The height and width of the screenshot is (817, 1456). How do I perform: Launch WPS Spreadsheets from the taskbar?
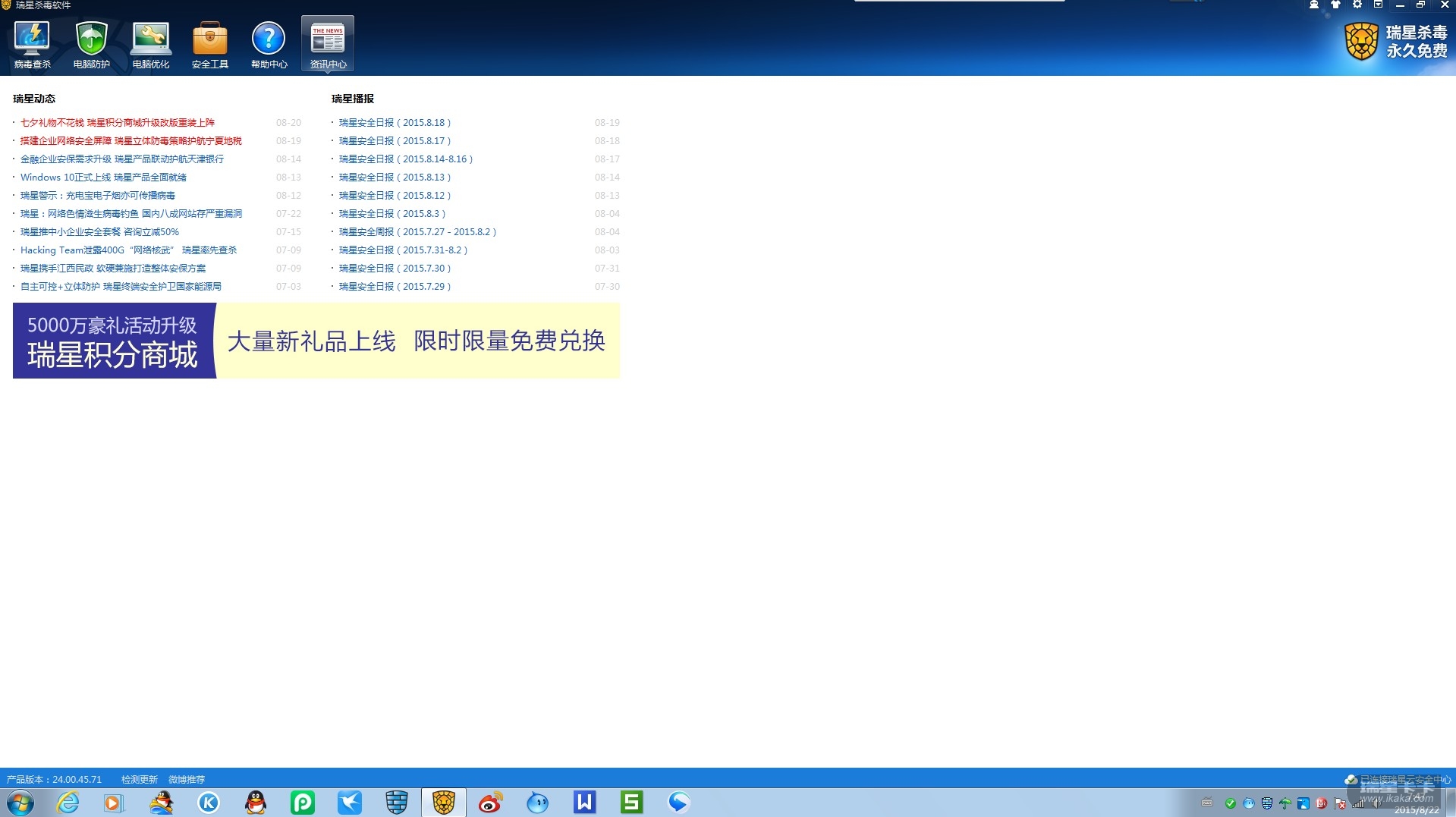[632, 803]
